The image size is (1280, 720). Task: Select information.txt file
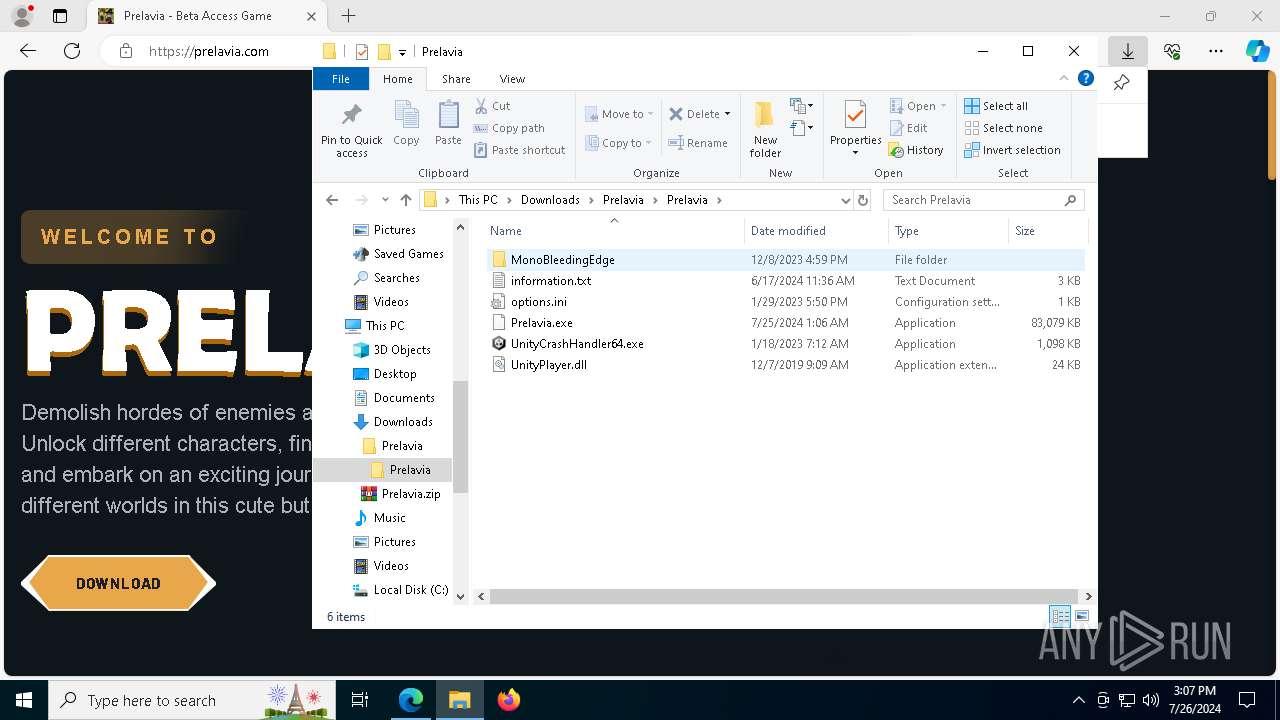coord(551,281)
